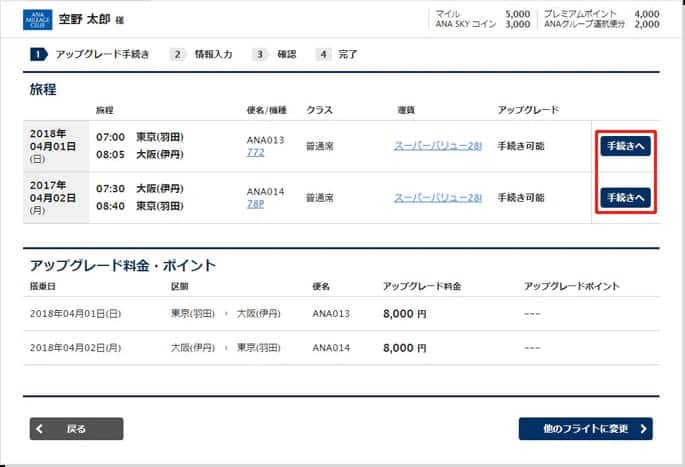Click 他のフライトに変更 button
685x467 pixels.
tap(585, 429)
